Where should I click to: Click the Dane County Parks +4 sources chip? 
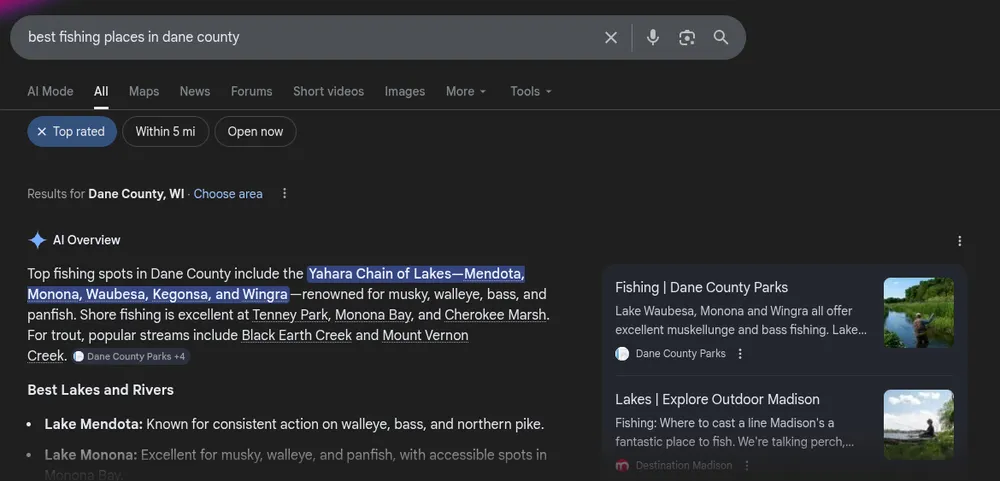click(129, 357)
